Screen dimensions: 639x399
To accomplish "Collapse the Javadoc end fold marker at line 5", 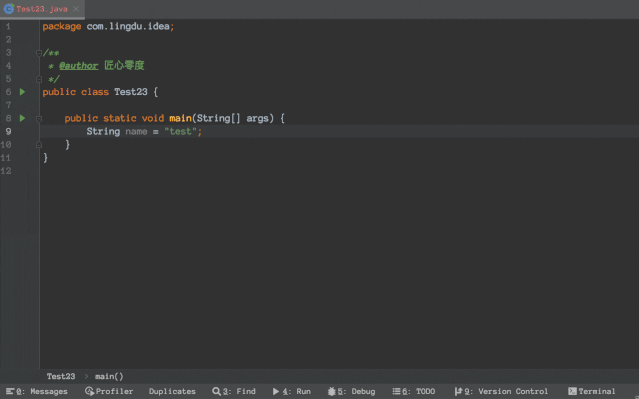I will tap(39, 79).
